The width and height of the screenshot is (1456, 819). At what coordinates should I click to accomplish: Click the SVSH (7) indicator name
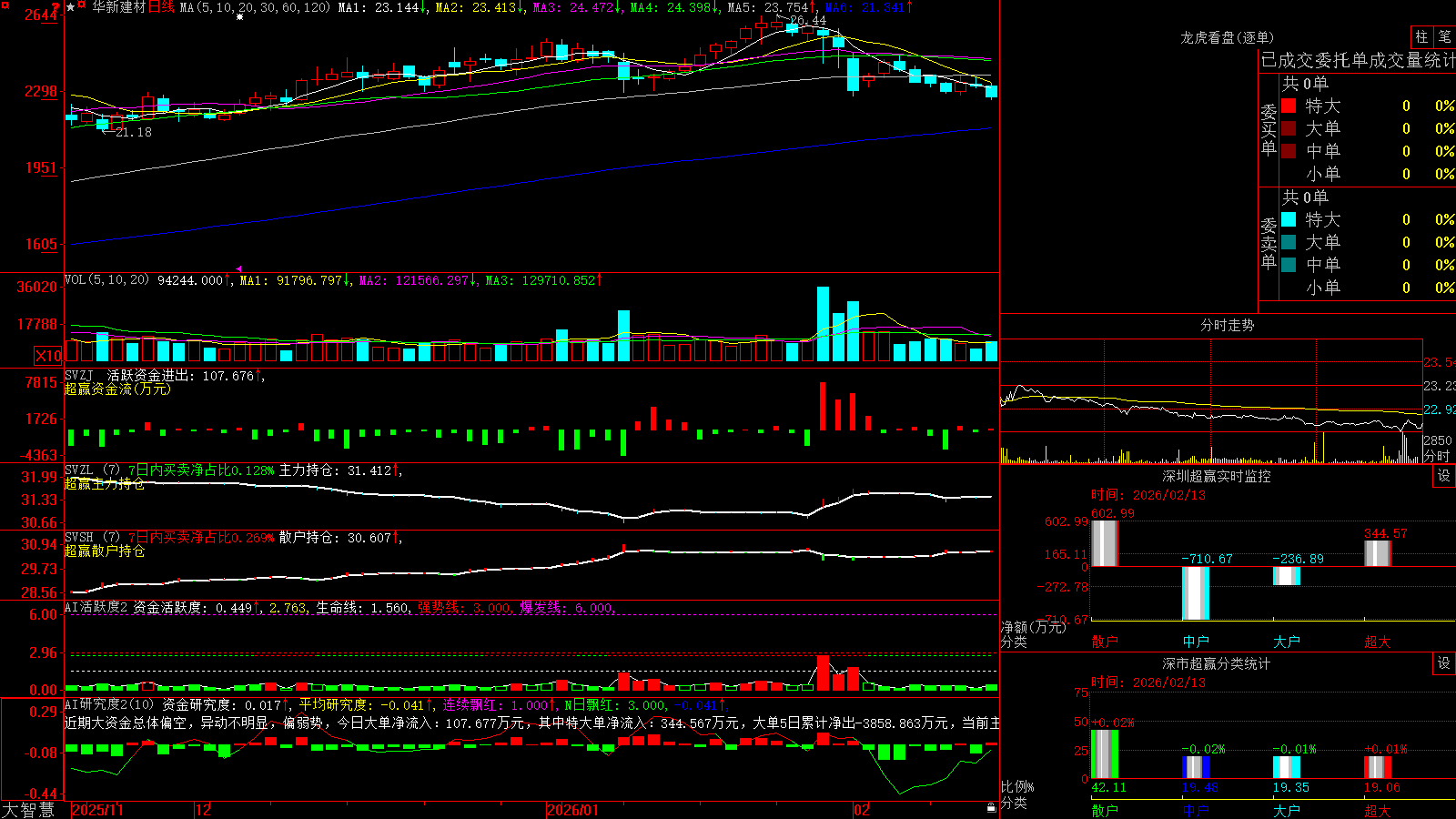pos(92,538)
